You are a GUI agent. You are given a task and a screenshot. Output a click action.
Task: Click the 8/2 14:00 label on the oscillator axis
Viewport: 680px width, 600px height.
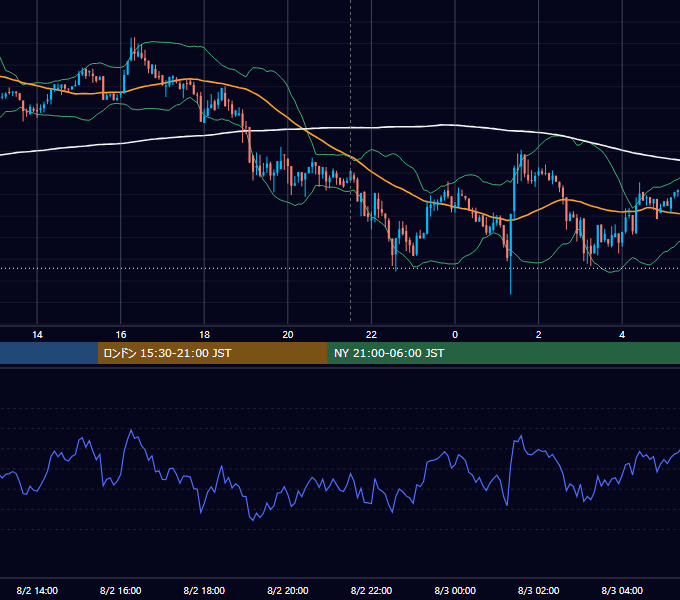click(37, 590)
